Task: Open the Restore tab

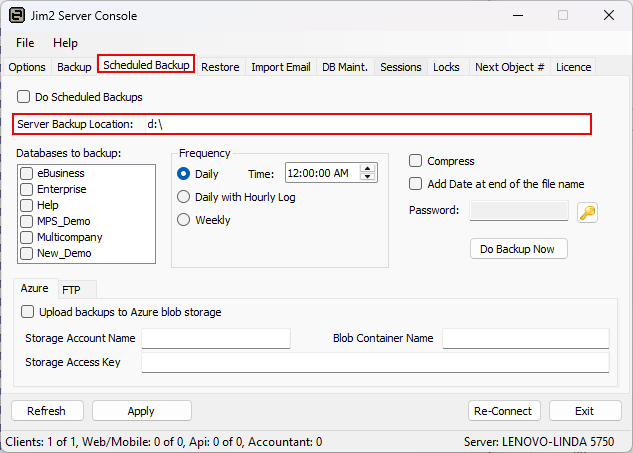Action: point(220,67)
